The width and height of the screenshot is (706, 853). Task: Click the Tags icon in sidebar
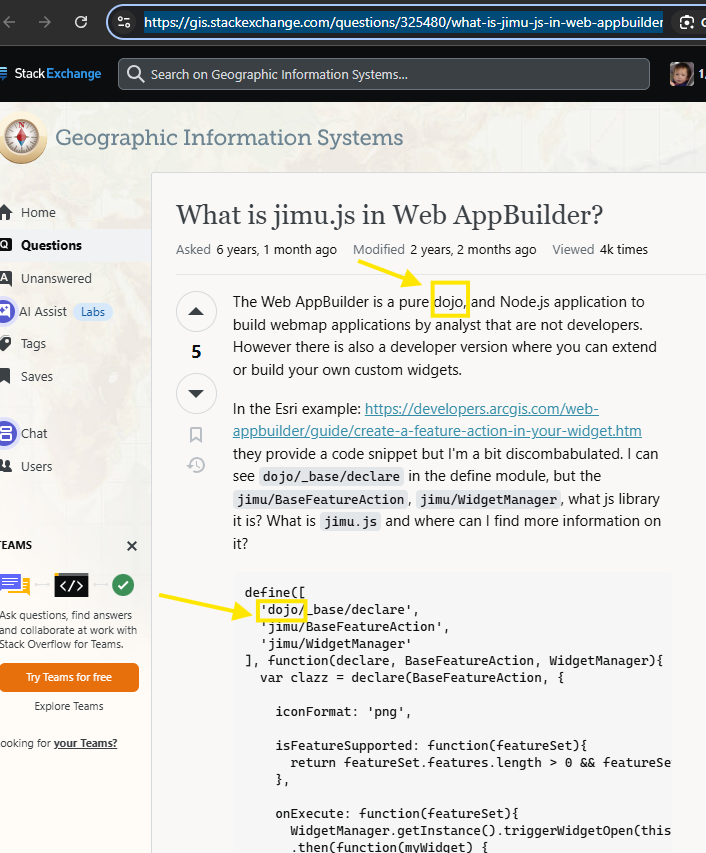pyautogui.click(x=5, y=344)
